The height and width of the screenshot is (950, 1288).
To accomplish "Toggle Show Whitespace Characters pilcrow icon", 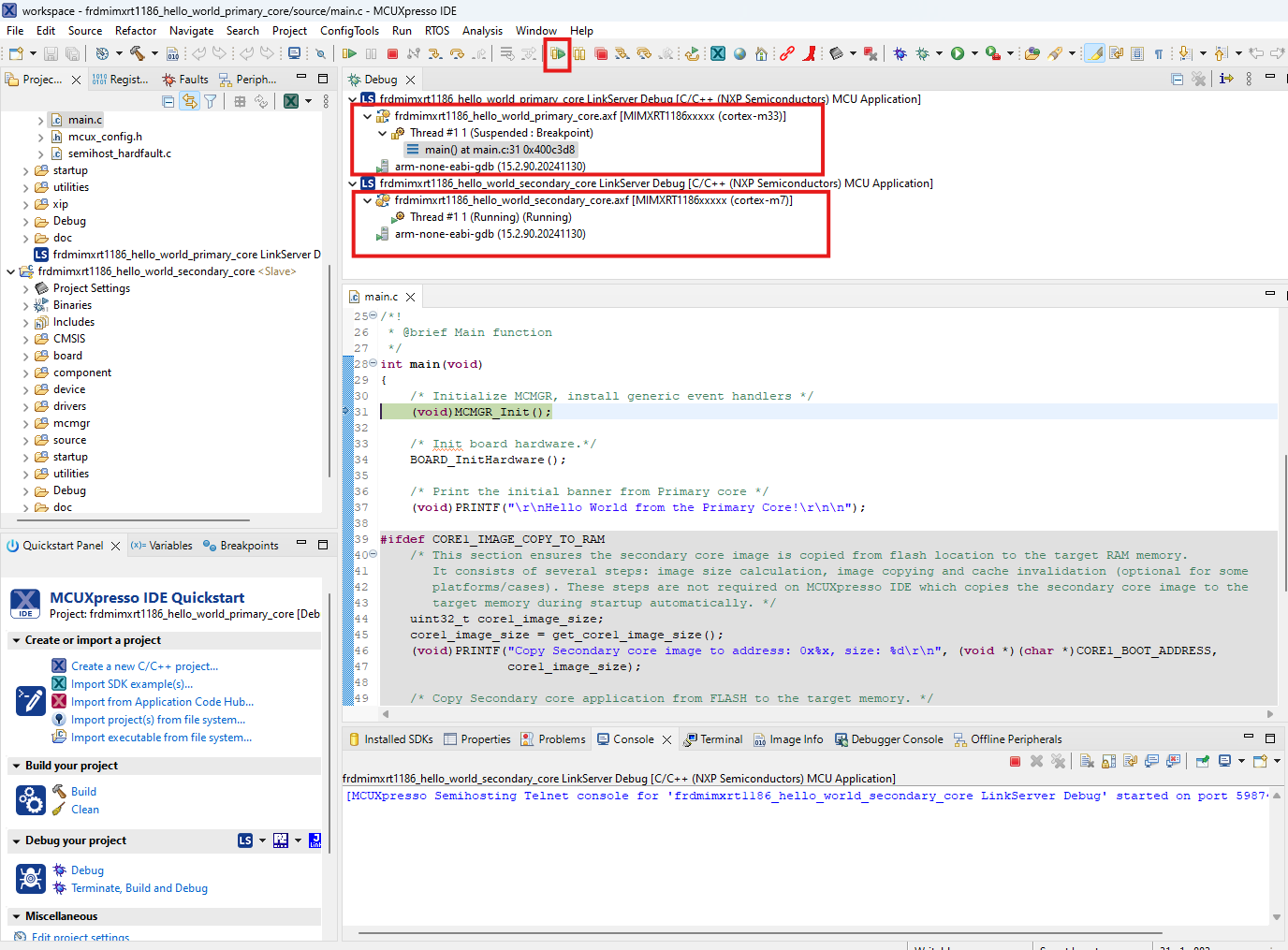I will (x=1159, y=54).
